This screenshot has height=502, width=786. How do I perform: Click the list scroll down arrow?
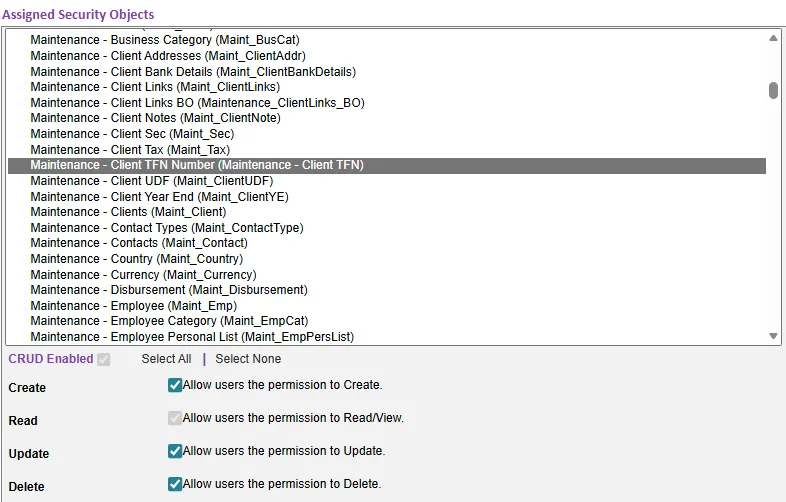[773, 336]
